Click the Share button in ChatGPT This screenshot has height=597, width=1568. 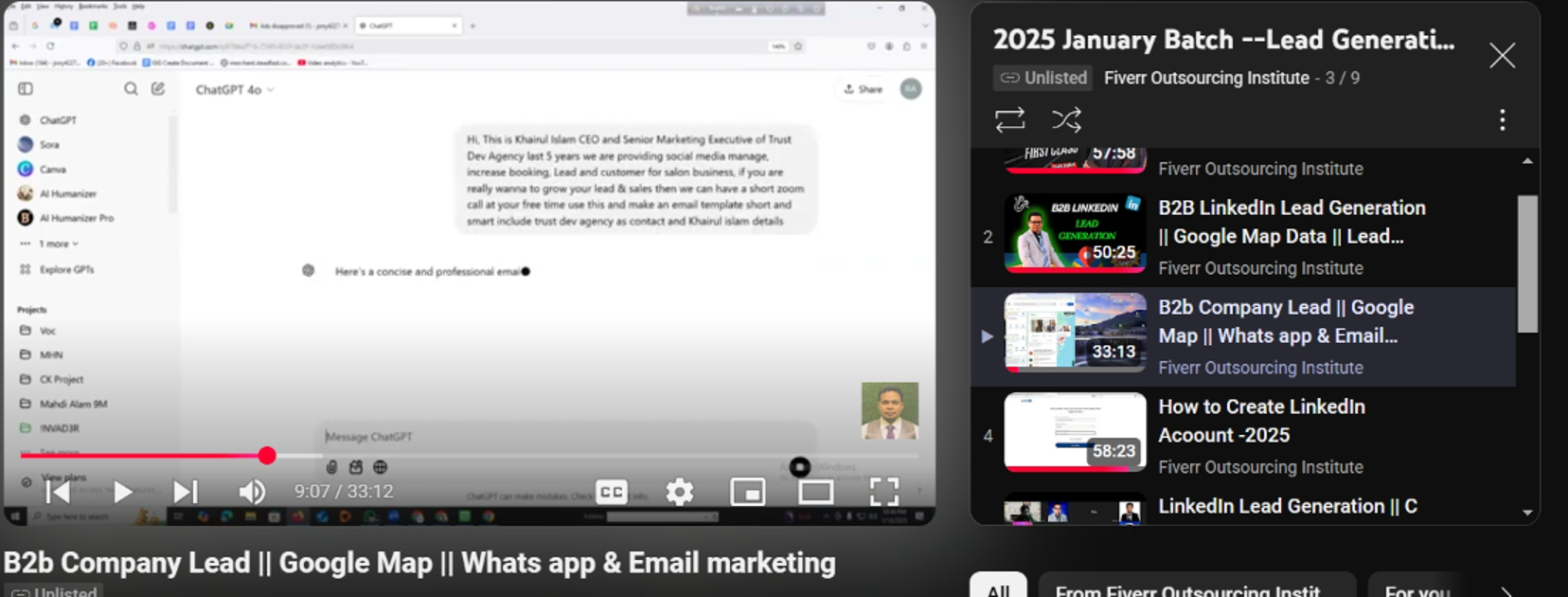[864, 89]
